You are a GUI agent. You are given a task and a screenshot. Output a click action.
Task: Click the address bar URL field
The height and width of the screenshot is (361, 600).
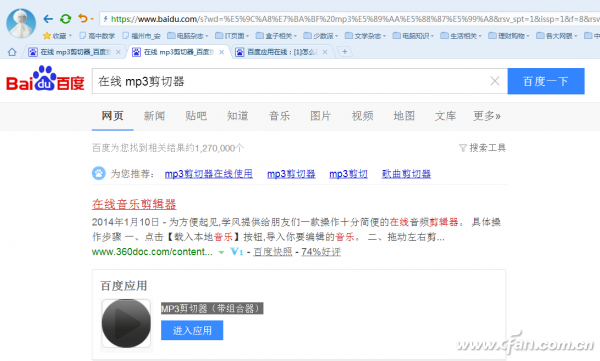point(350,19)
